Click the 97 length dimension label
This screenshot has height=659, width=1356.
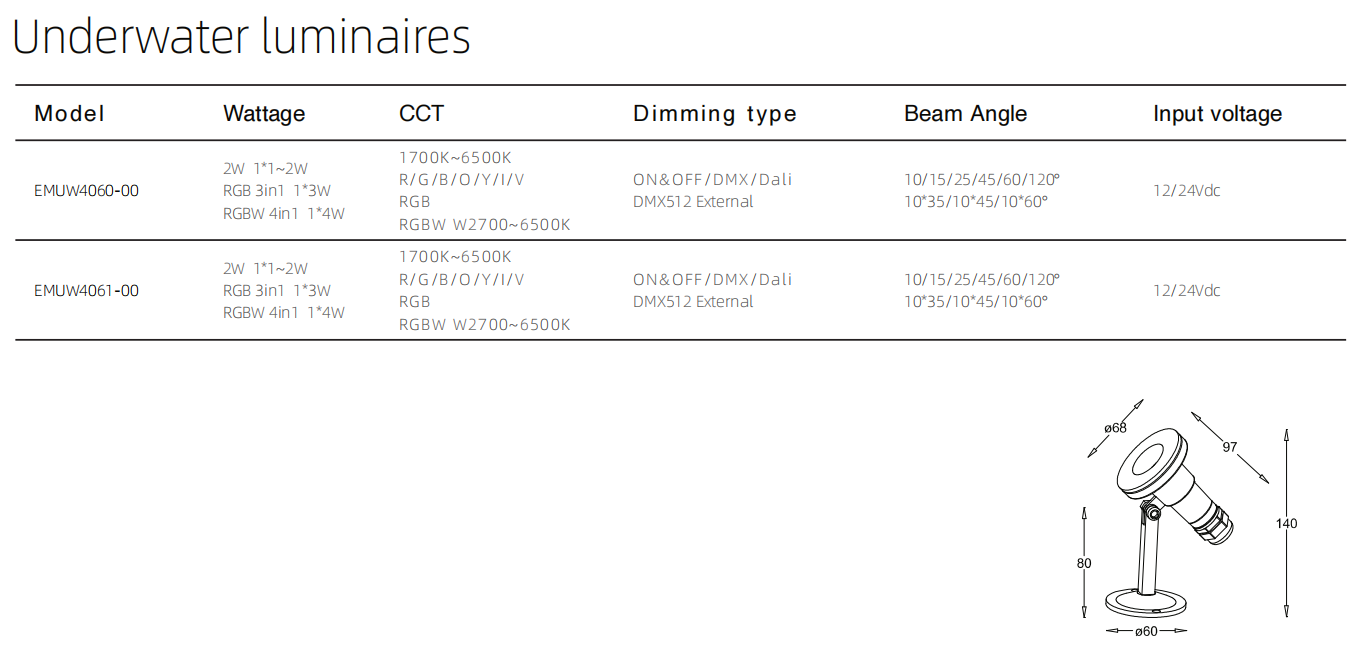pyautogui.click(x=1230, y=446)
